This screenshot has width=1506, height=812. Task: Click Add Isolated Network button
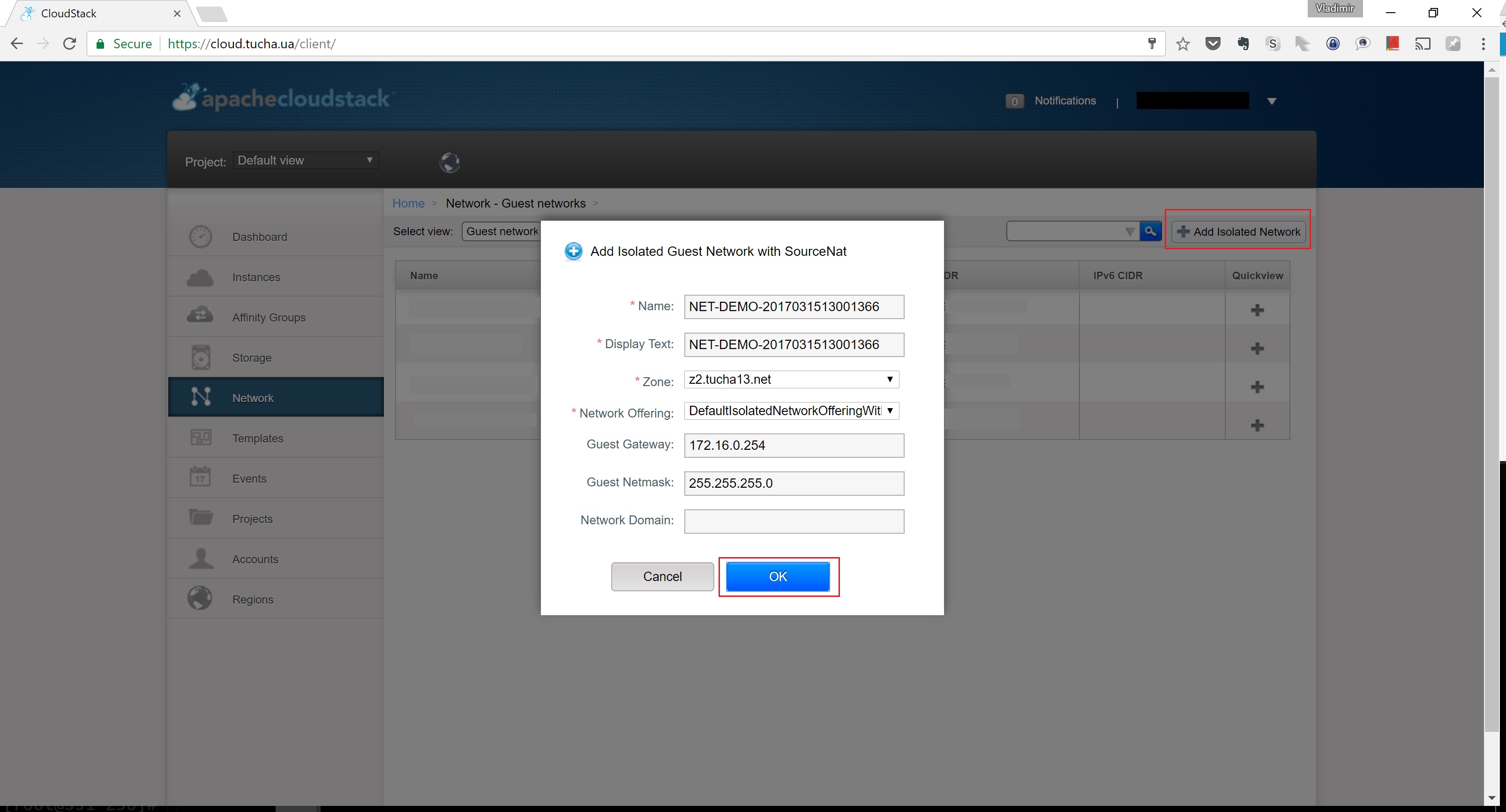[1238, 231]
